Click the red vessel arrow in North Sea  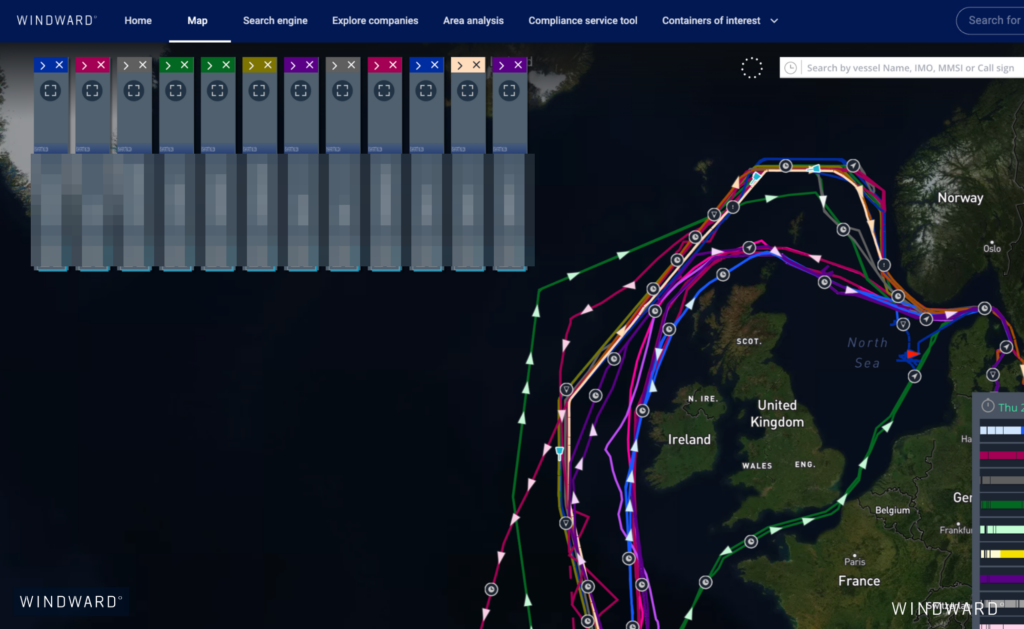pos(912,354)
